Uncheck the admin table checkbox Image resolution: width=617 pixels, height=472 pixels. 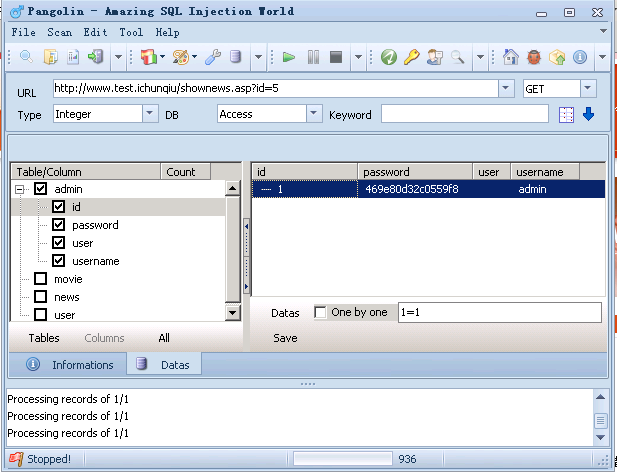point(41,189)
